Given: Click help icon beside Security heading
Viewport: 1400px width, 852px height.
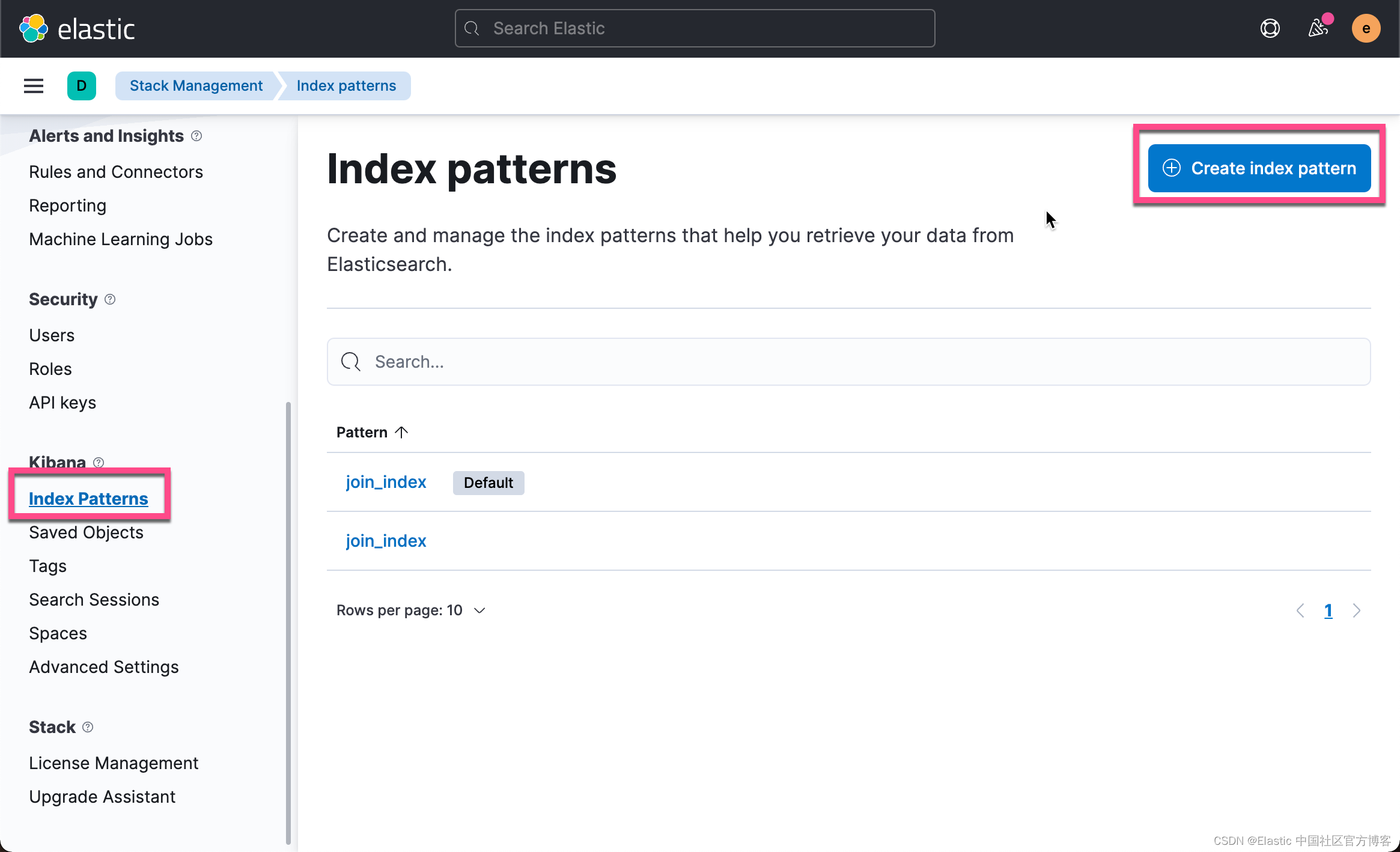Looking at the screenshot, I should [110, 299].
